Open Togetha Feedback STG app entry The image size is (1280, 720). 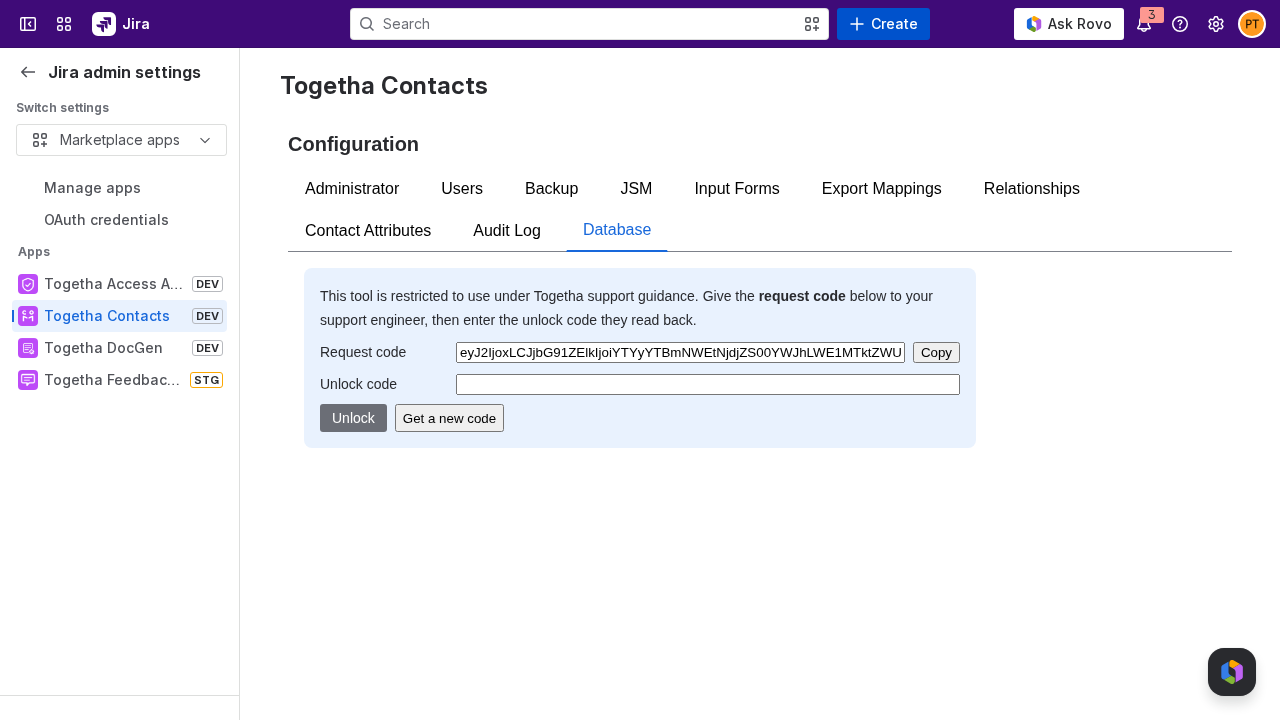(119, 380)
